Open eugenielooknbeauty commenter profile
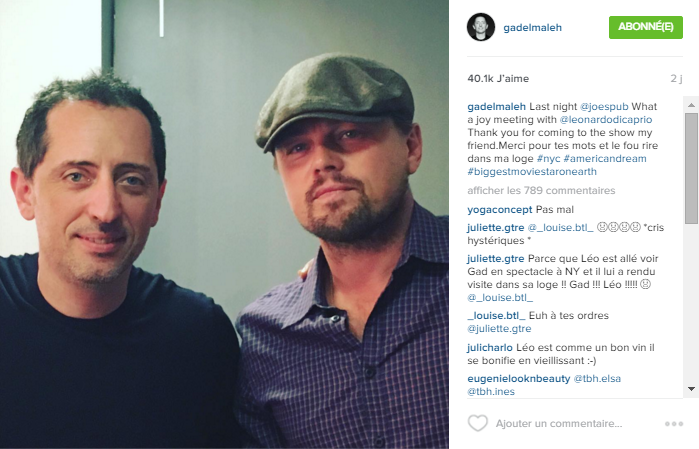 coord(518,379)
